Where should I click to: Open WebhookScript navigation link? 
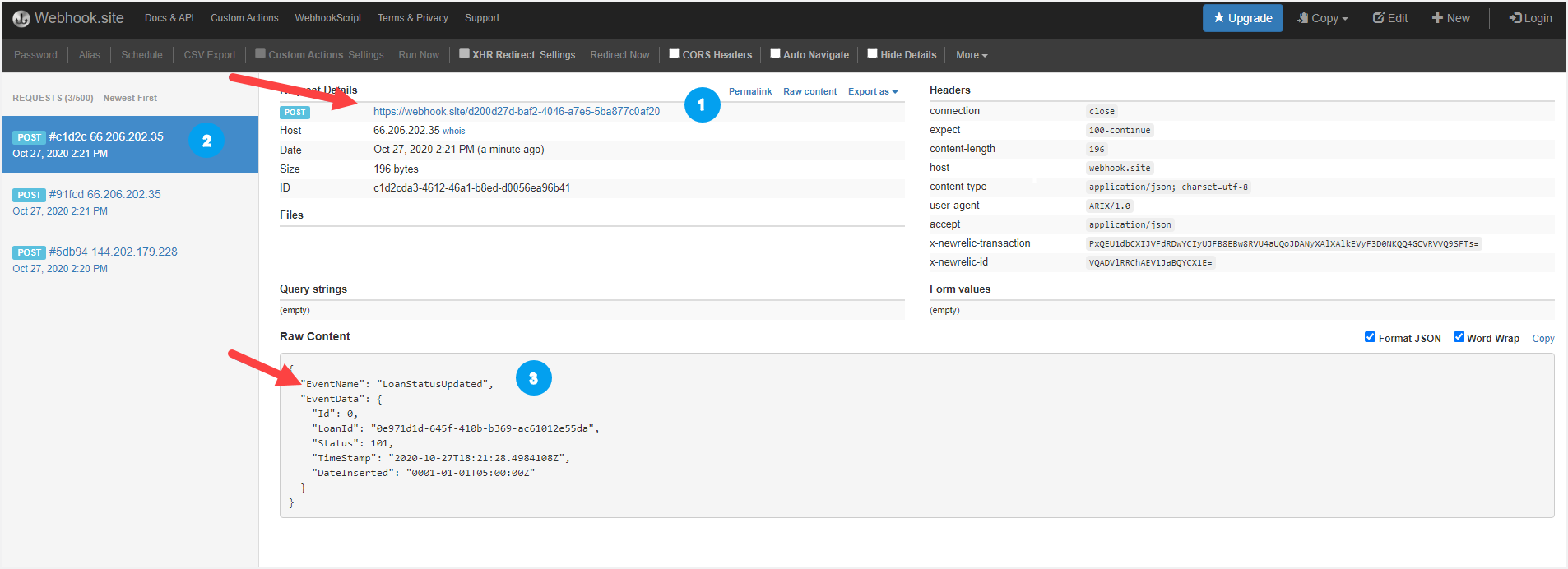328,18
